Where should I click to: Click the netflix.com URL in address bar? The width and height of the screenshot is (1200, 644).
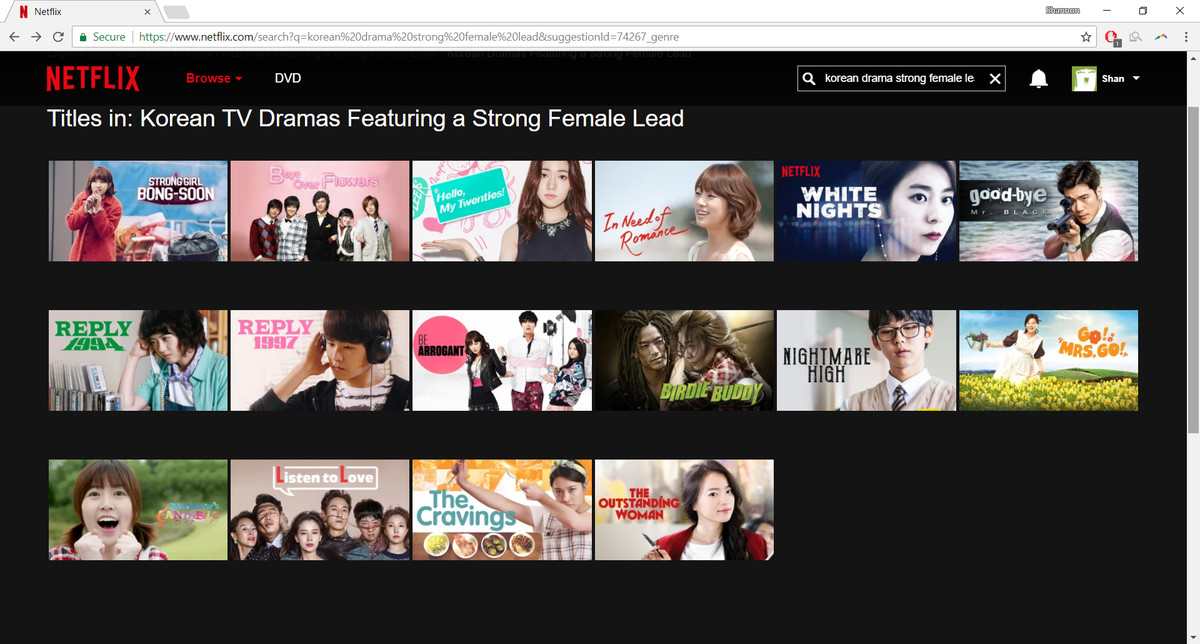tap(409, 37)
